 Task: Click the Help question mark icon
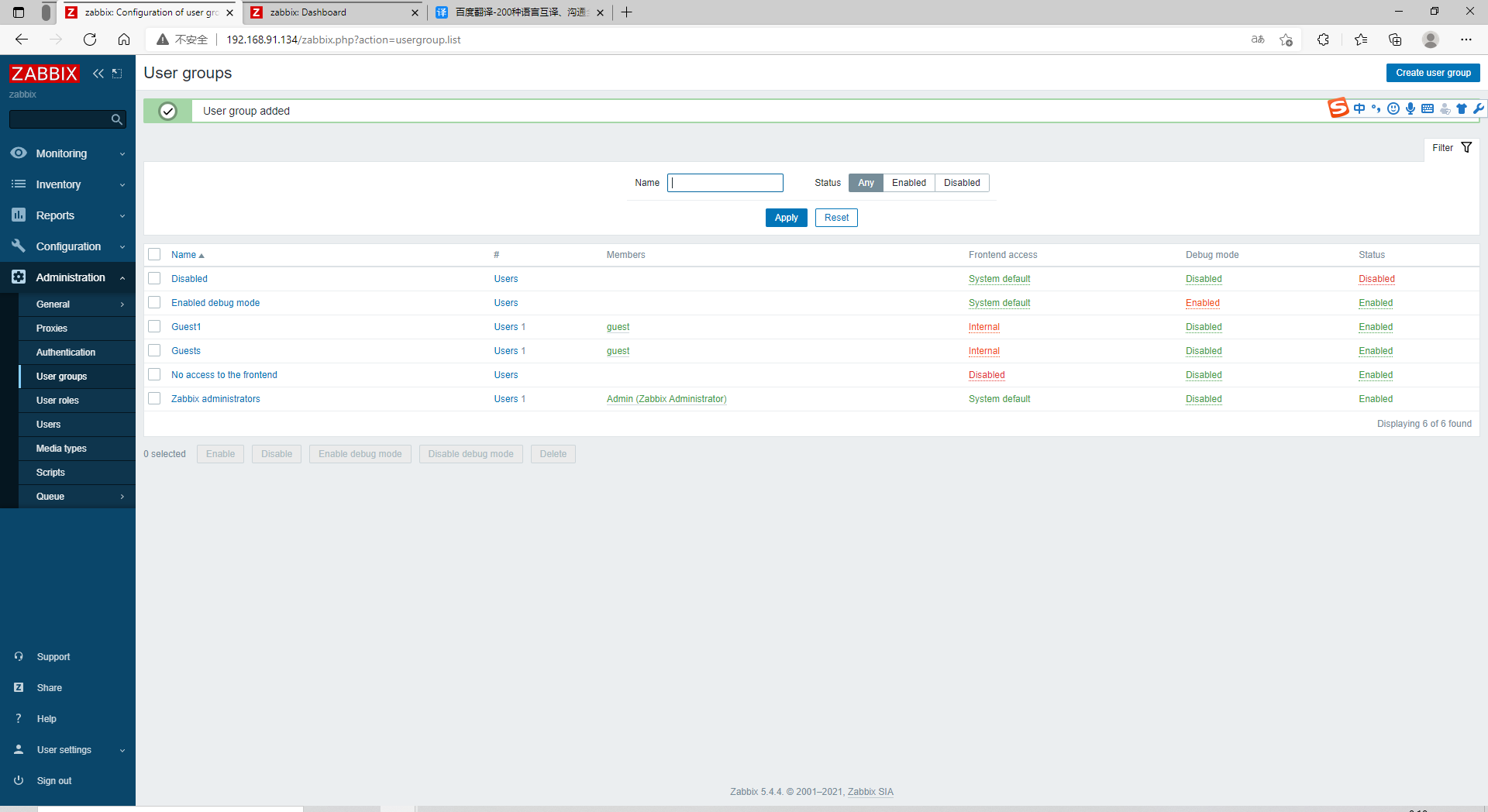coord(19,718)
